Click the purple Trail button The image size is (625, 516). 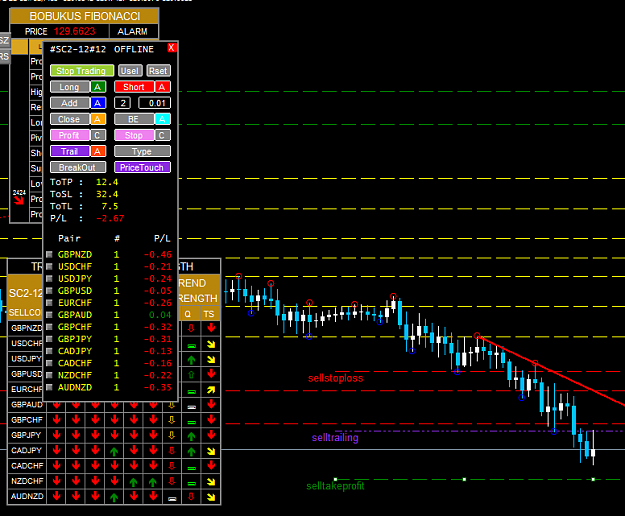[x=70, y=151]
